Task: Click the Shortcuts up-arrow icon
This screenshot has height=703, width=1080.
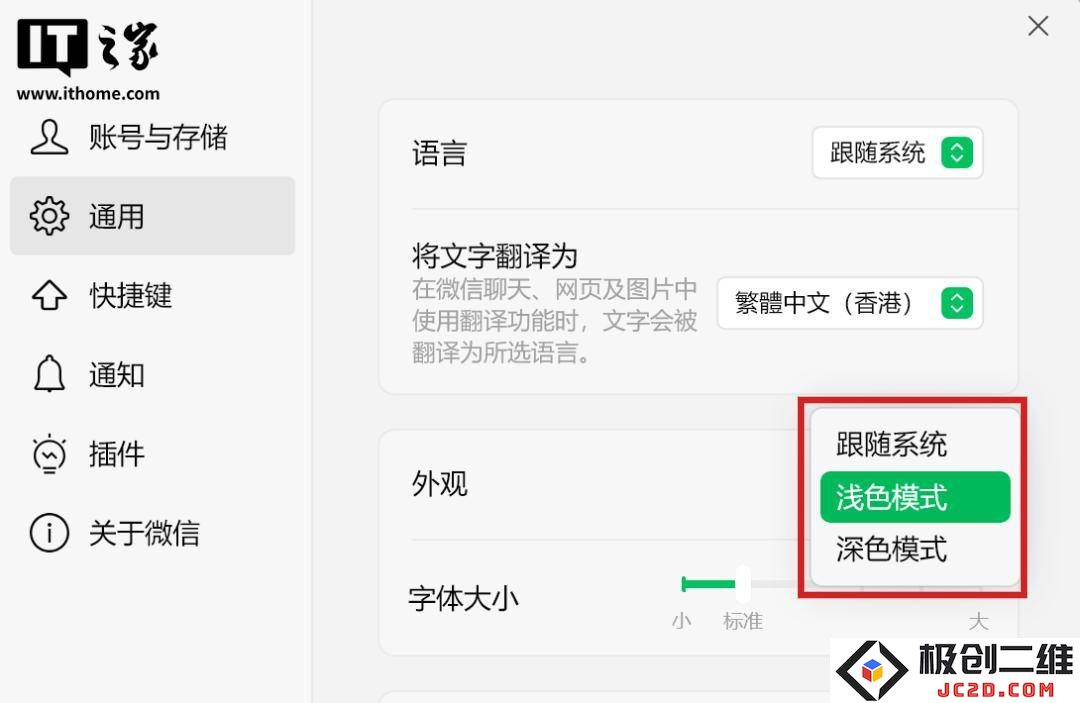Action: [x=49, y=296]
